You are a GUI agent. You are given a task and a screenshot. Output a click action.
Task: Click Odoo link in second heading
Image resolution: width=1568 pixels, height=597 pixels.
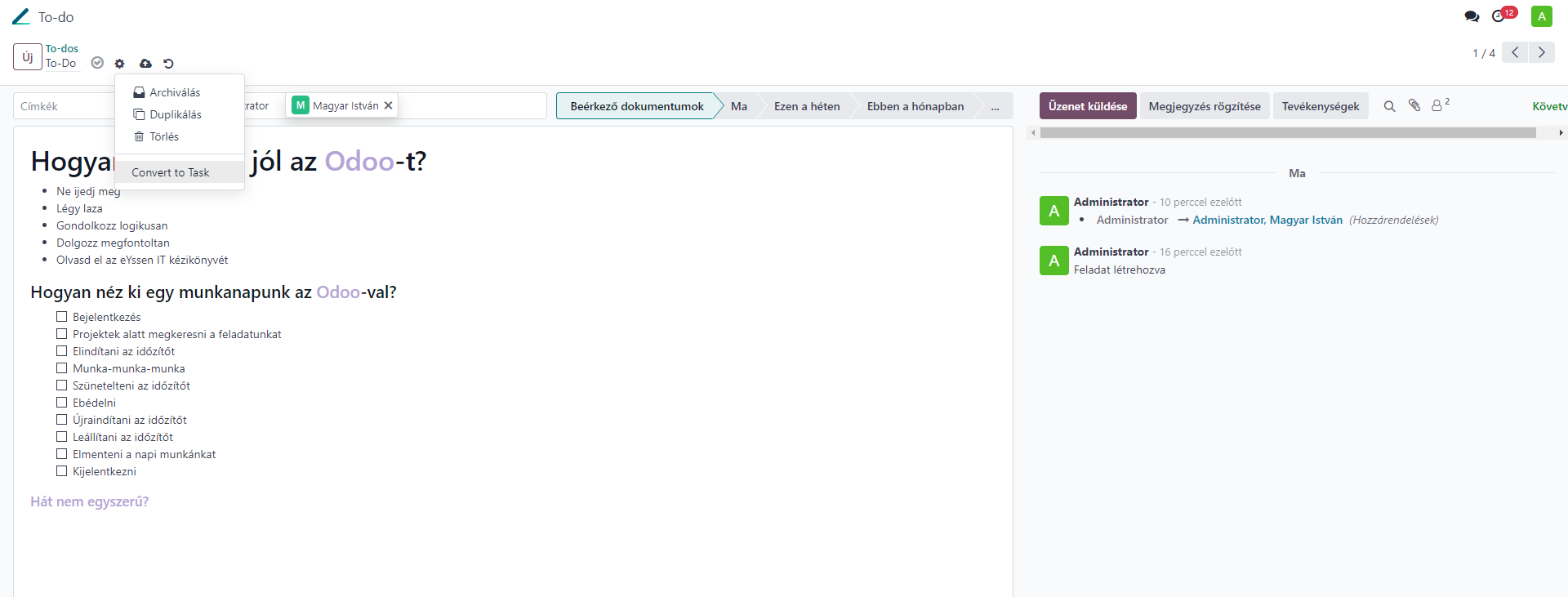coord(338,292)
